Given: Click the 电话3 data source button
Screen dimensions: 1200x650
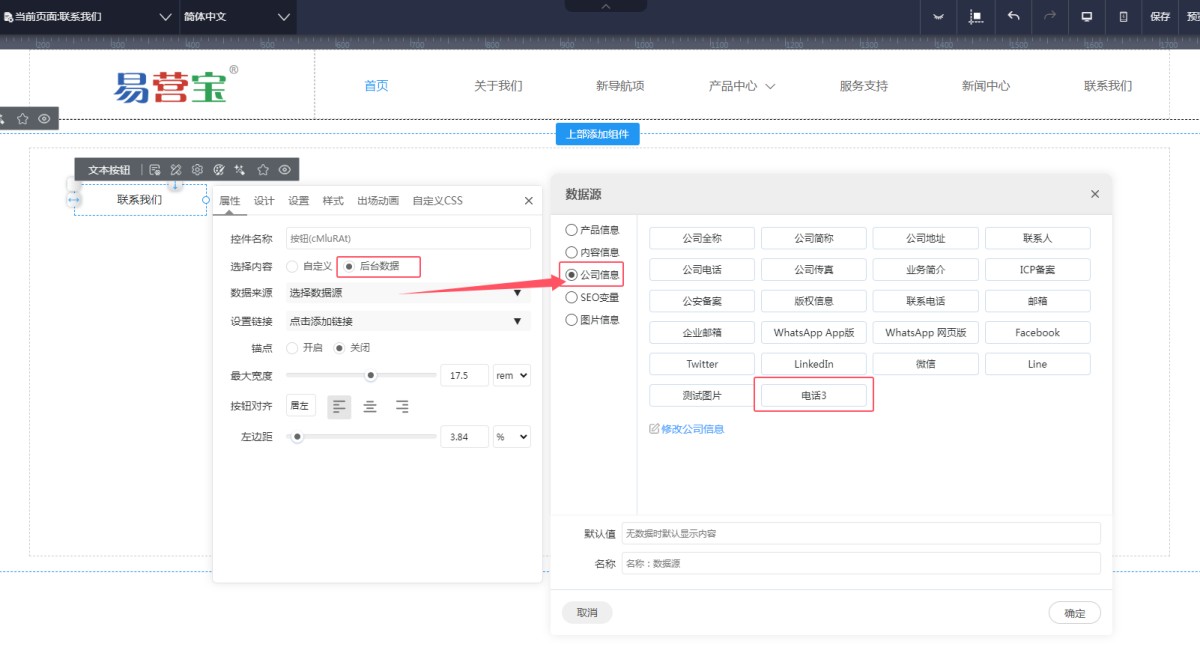Looking at the screenshot, I should [x=813, y=395].
